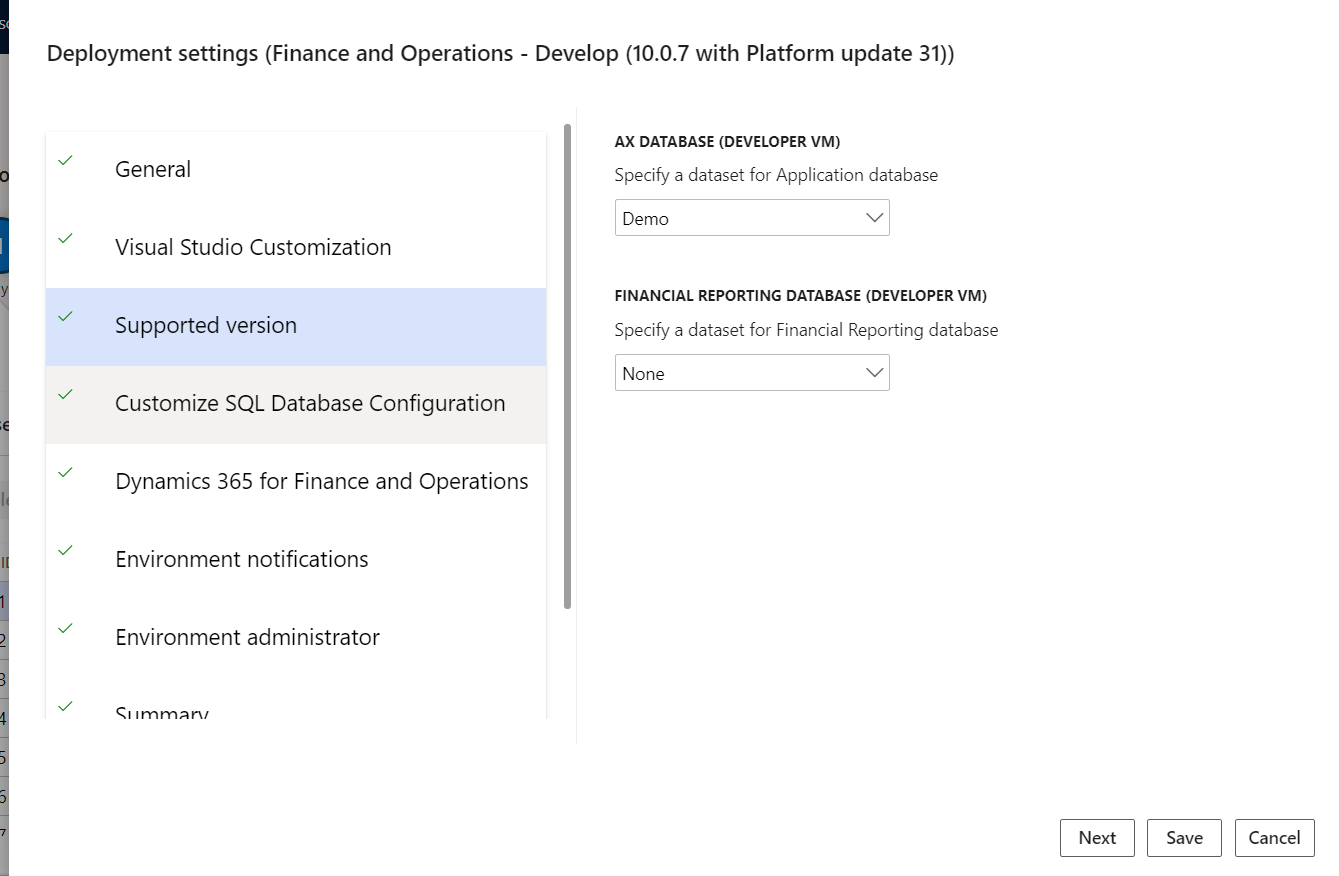
Task: Click the AX DATABASE (DEVELOPER VM) heading
Action: (x=727, y=142)
